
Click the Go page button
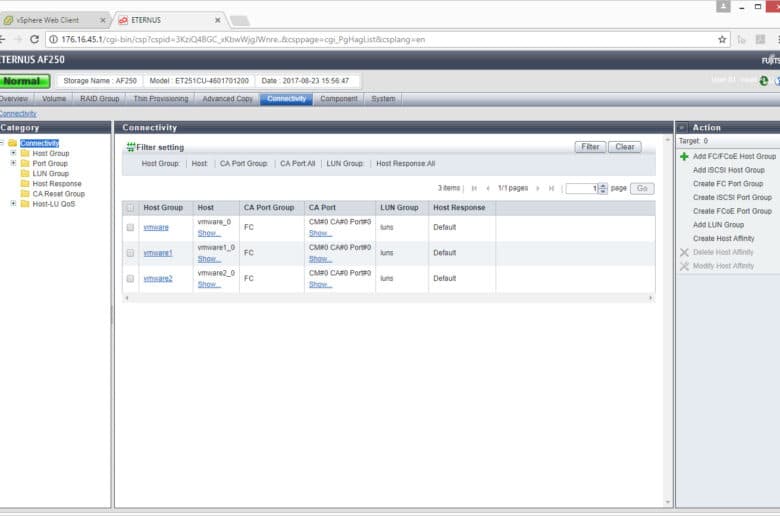tap(642, 188)
